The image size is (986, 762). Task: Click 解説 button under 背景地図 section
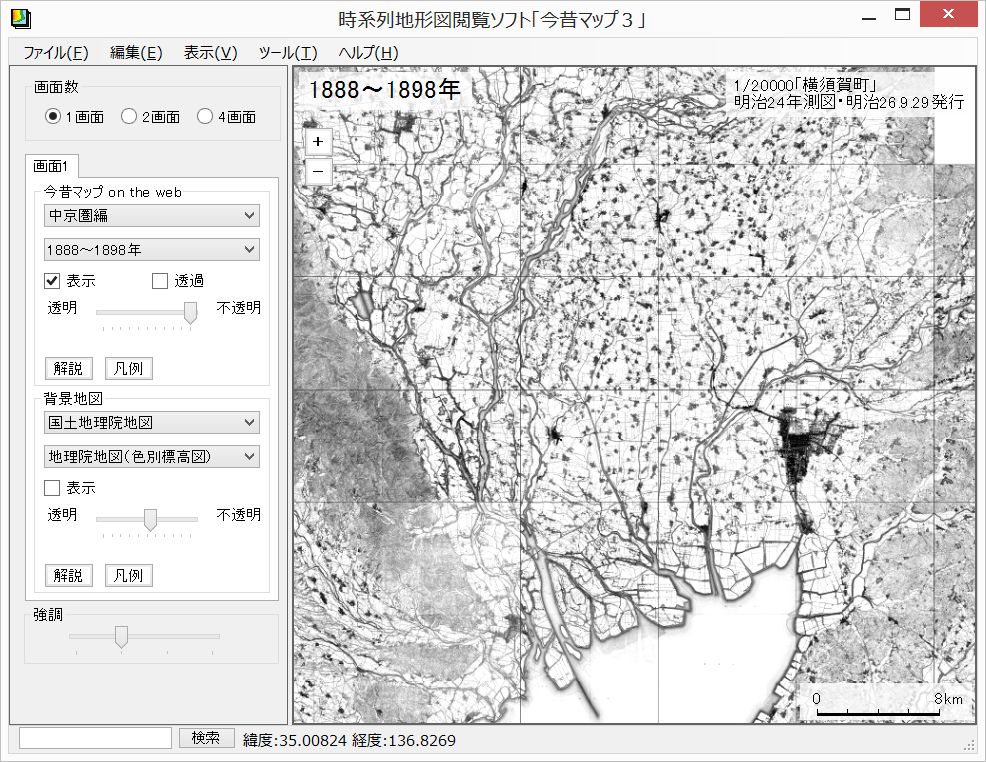69,575
